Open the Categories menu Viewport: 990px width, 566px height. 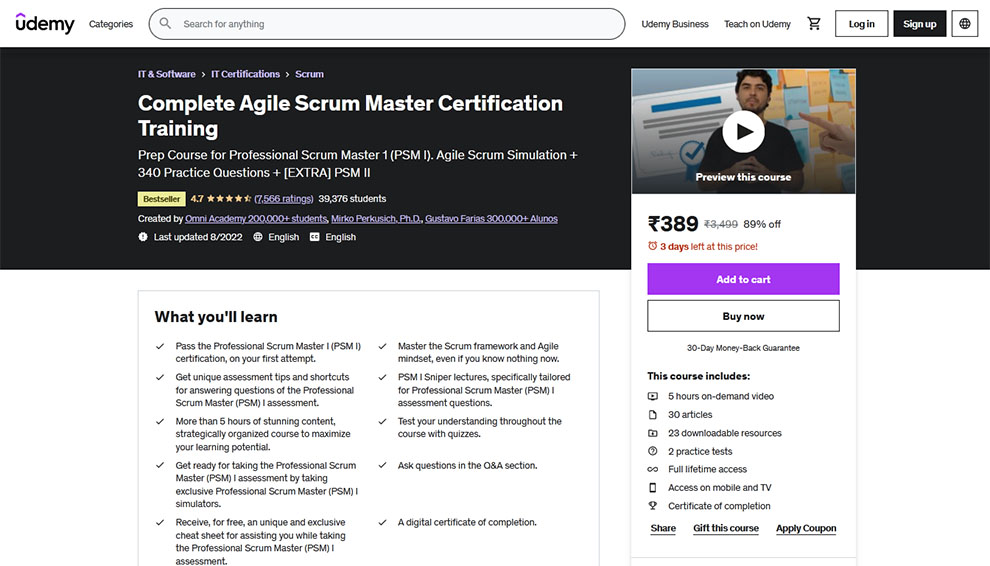(x=111, y=24)
